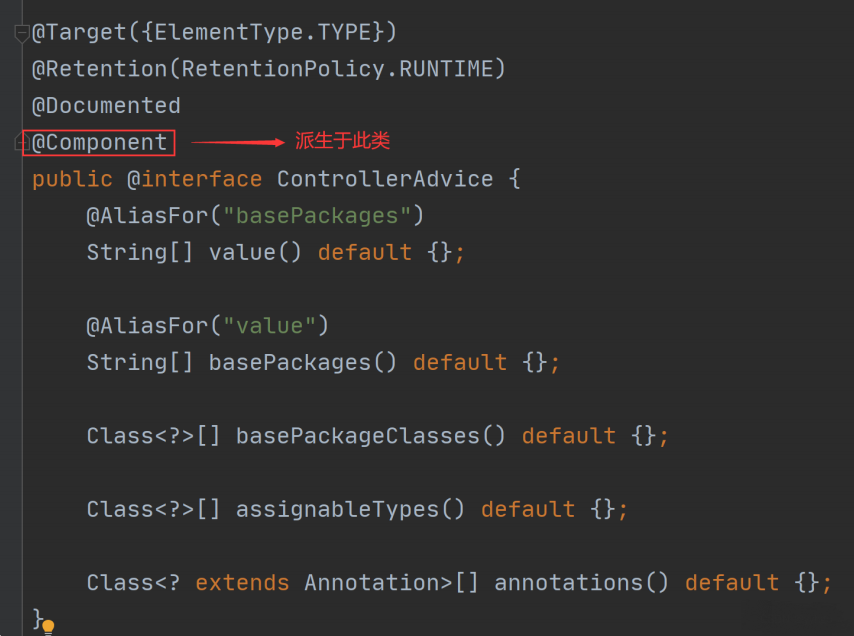Collapse the fold marker beside @Target
This screenshot has width=854, height=636.
click(x=21, y=34)
